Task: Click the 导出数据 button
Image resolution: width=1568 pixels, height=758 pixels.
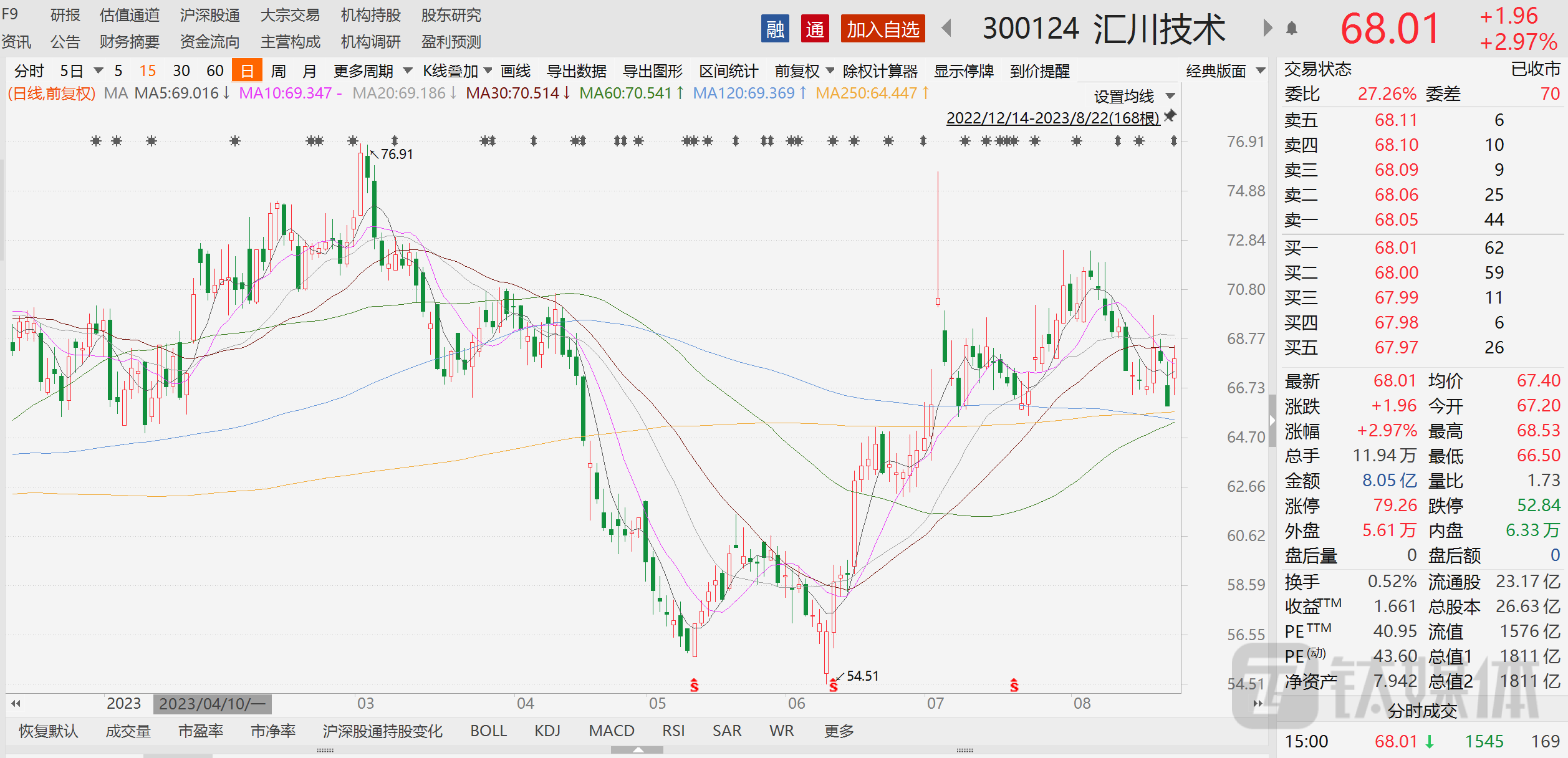Action: [x=576, y=71]
